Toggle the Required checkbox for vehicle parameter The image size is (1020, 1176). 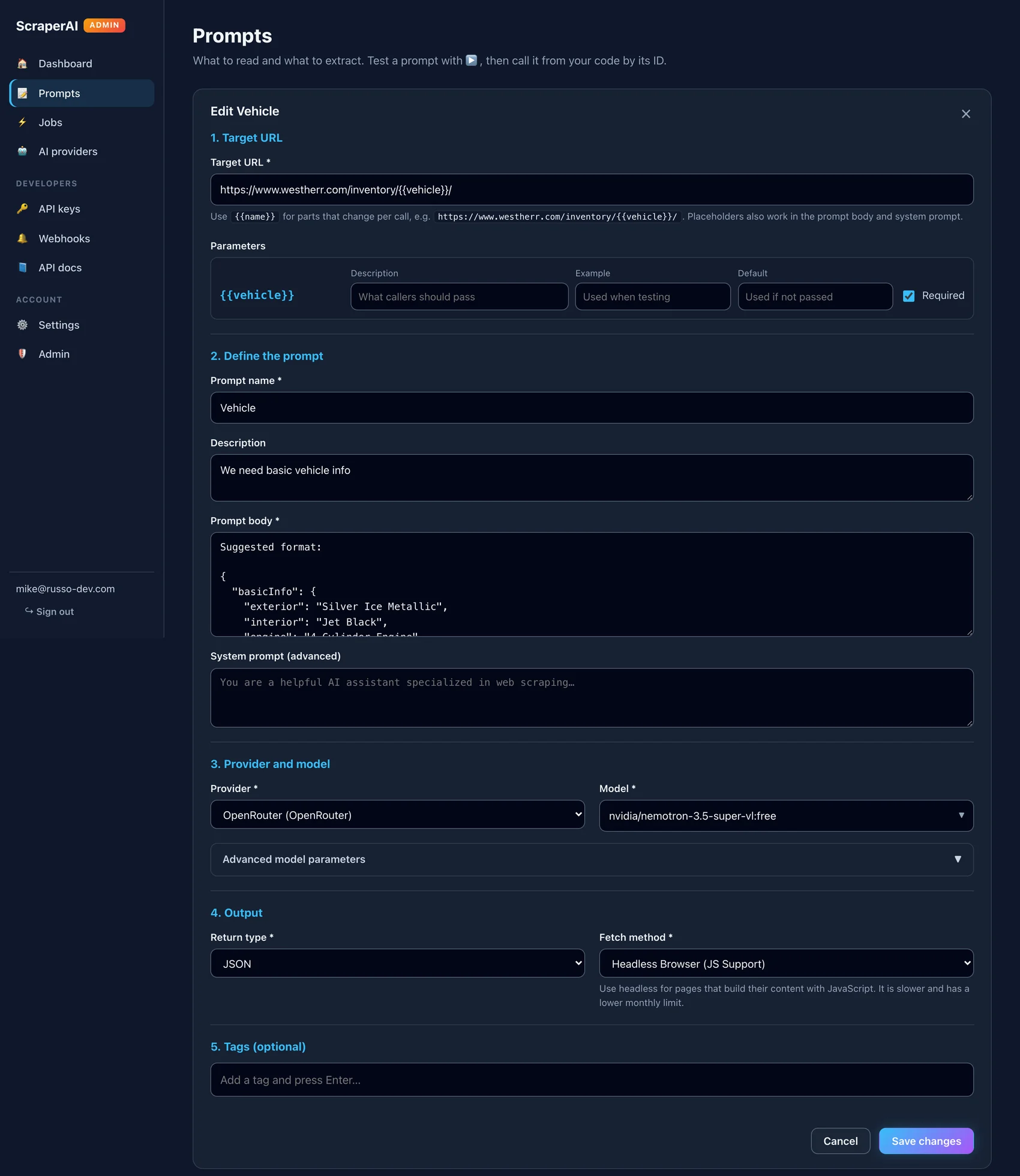click(x=909, y=296)
